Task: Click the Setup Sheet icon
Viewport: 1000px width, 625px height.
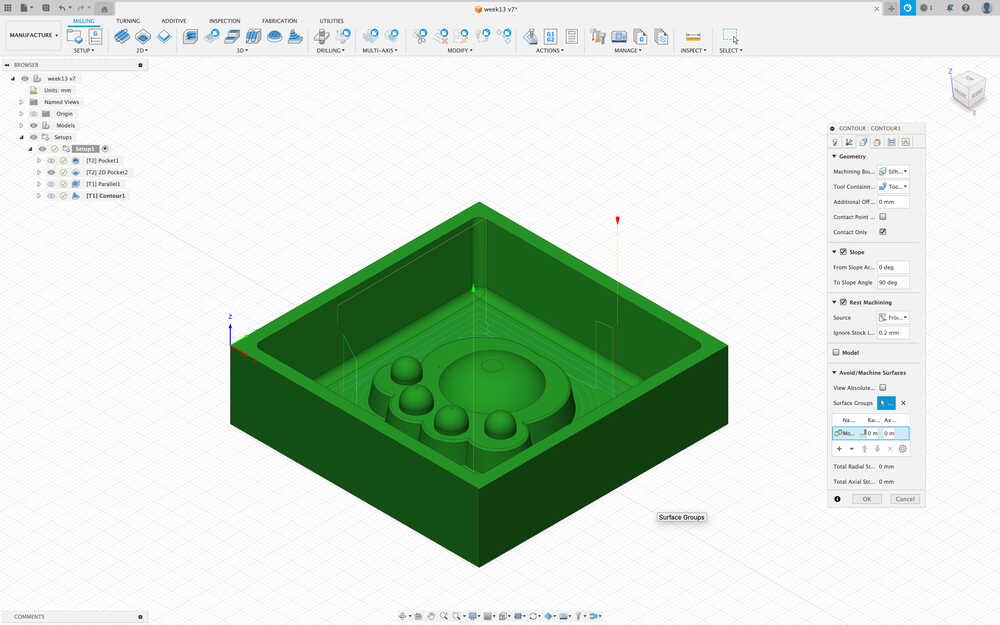Action: 571,36
